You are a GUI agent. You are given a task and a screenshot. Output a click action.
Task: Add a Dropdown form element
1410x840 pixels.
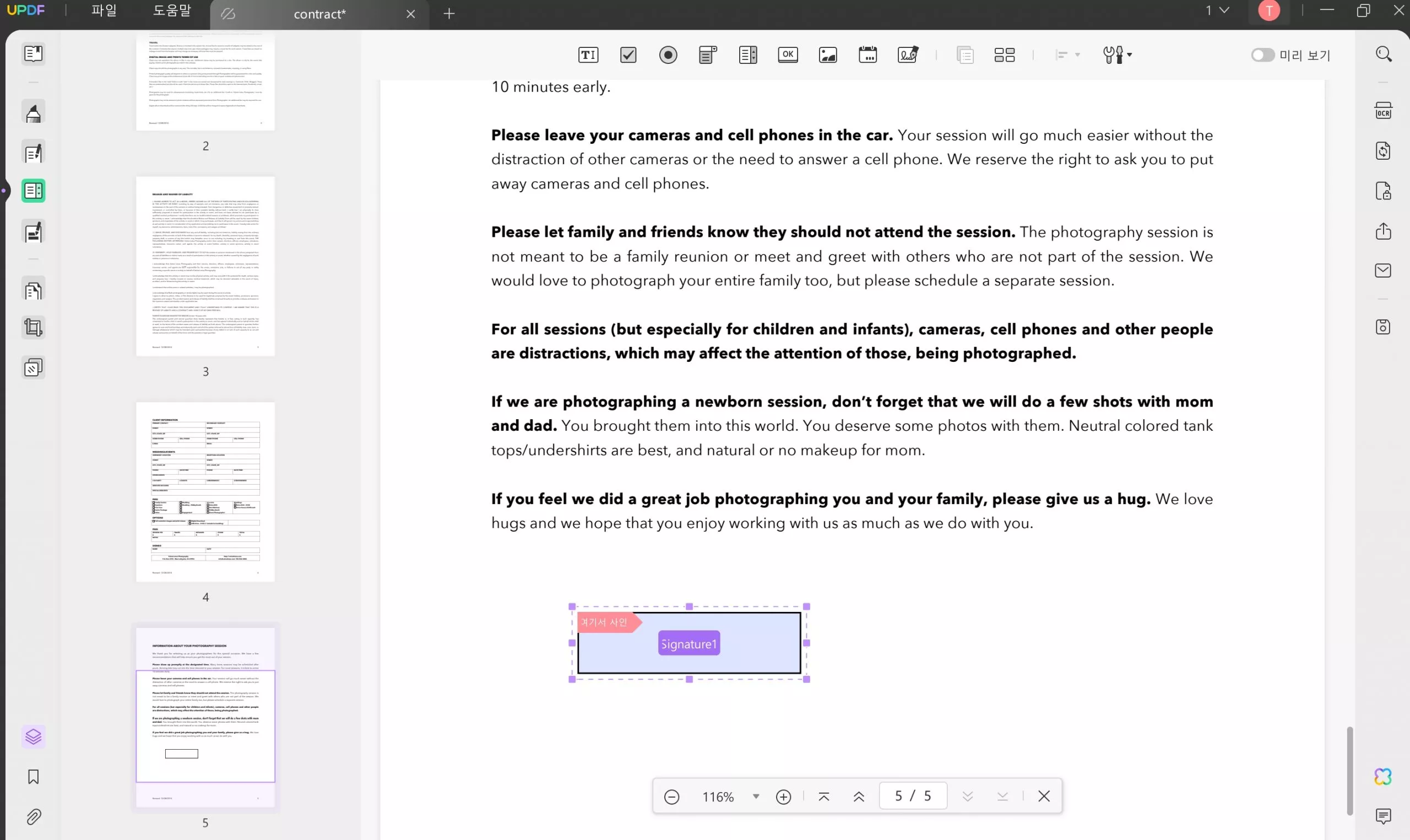coord(708,55)
